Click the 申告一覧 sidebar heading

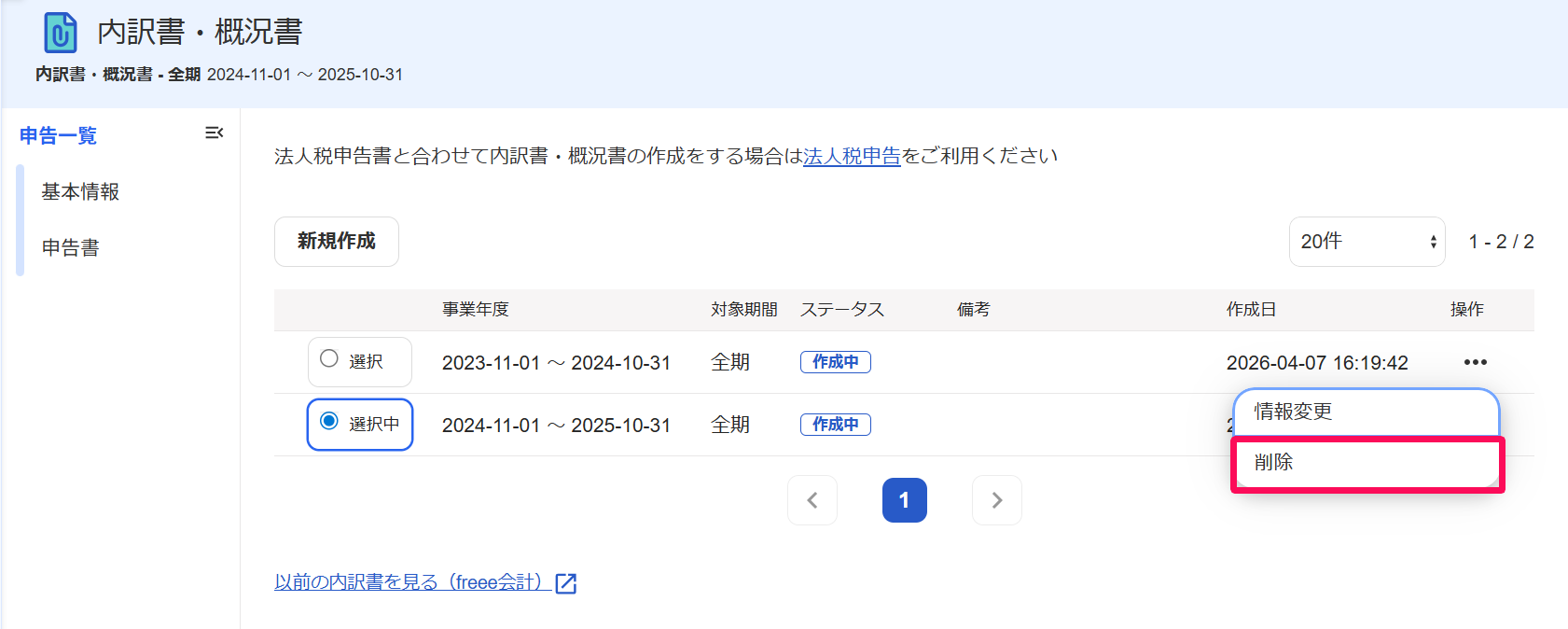(58, 136)
